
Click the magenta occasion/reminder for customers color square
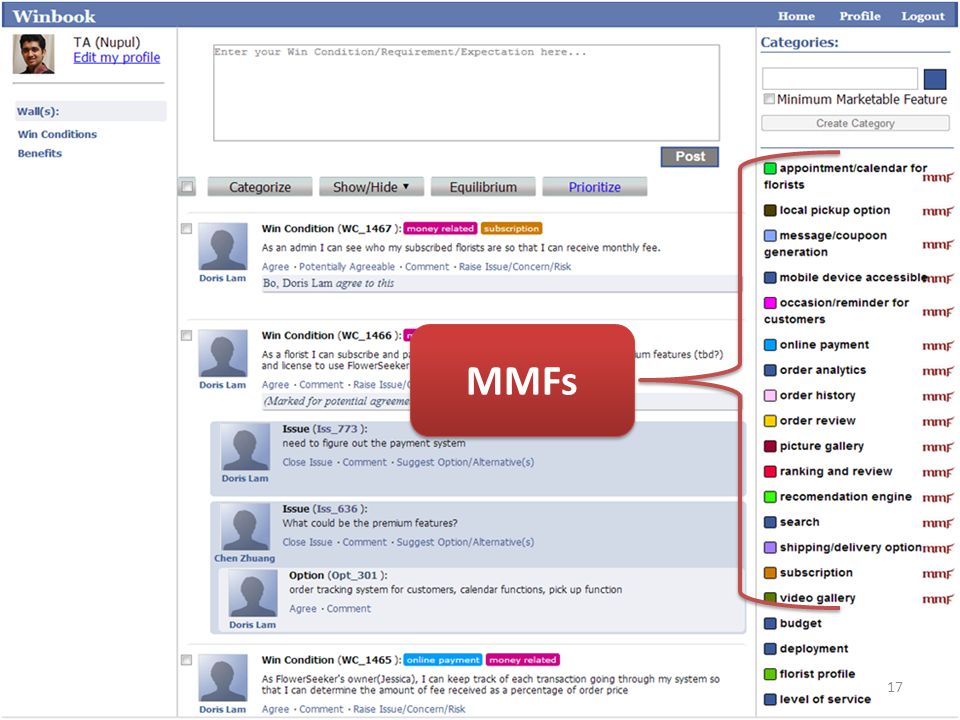(x=770, y=302)
